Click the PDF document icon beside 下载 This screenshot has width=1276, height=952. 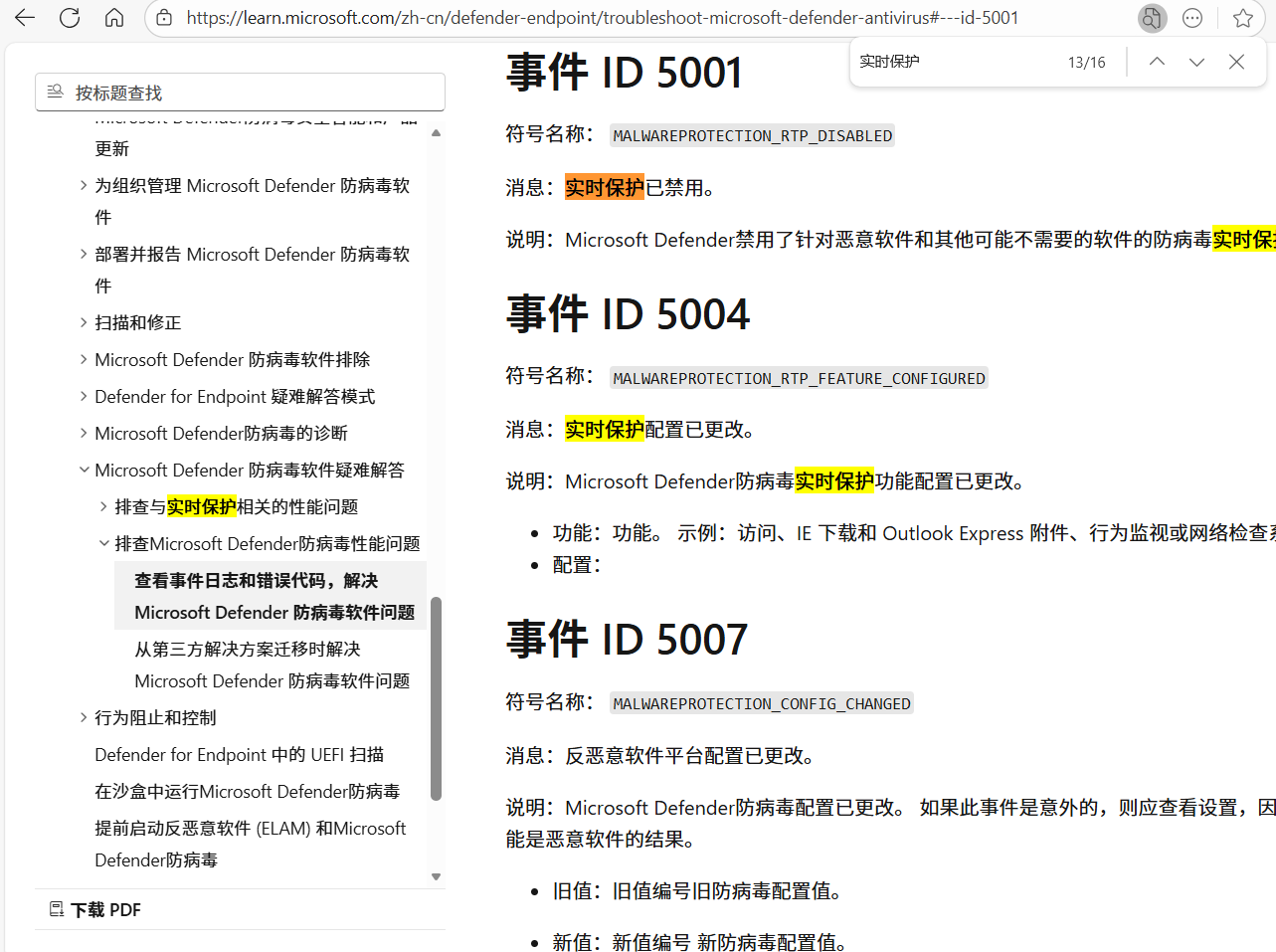tap(57, 909)
